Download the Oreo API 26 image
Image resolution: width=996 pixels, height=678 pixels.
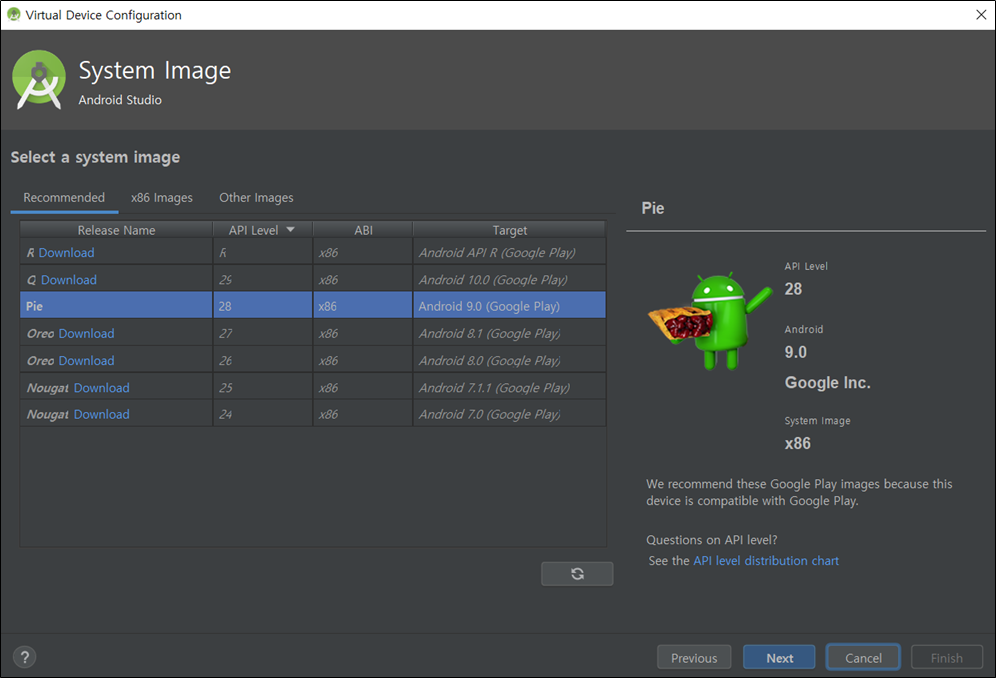[86, 360]
